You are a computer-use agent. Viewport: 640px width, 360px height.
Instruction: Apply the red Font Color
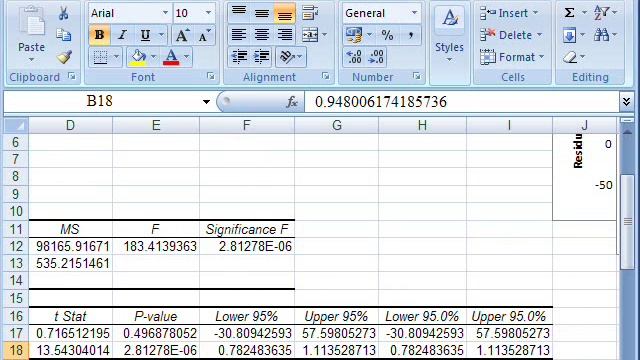click(x=171, y=57)
